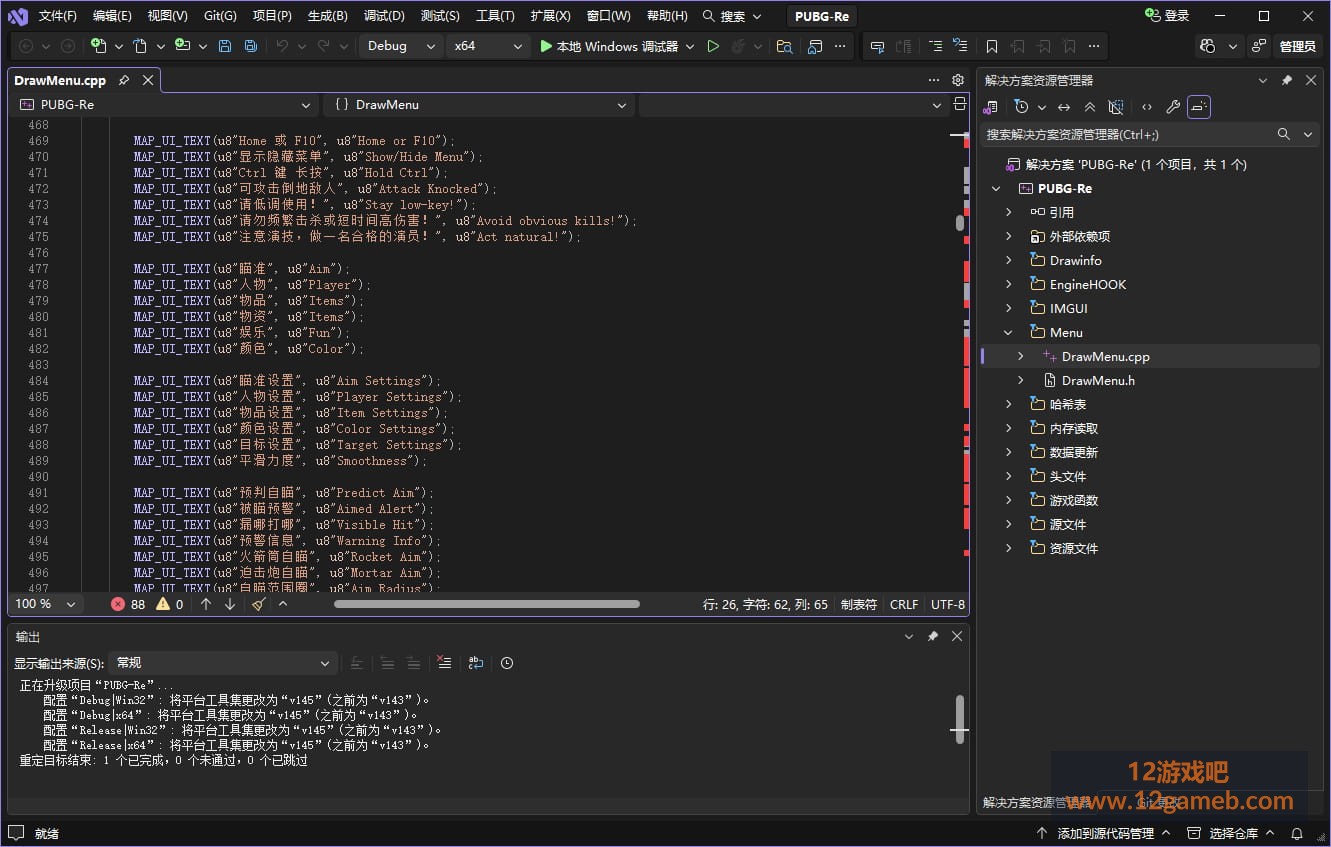Screen dimensions: 1331x847
Task: Open properties via the wrench icon
Action: [1173, 107]
